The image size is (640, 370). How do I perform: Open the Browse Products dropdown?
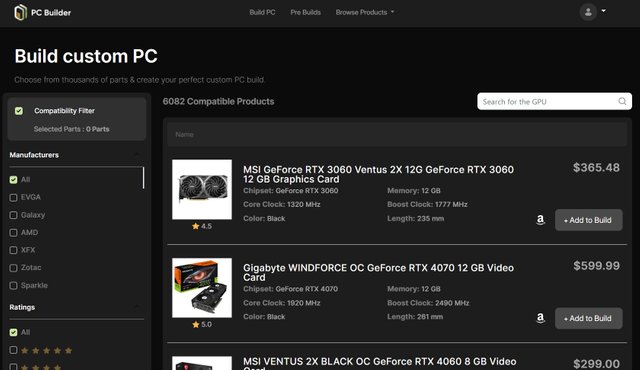click(x=365, y=12)
